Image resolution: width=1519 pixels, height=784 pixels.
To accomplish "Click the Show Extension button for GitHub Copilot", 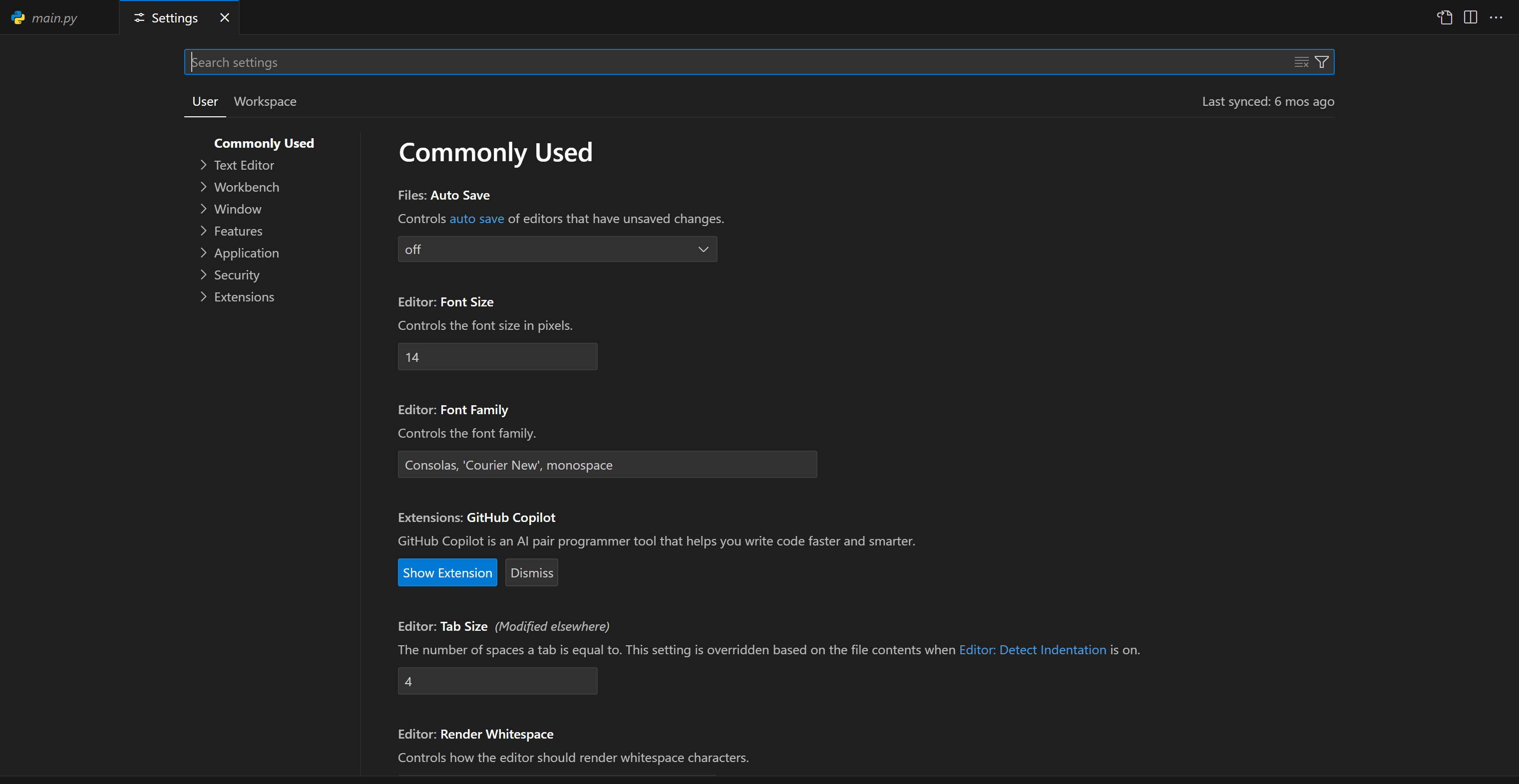I will (x=447, y=572).
